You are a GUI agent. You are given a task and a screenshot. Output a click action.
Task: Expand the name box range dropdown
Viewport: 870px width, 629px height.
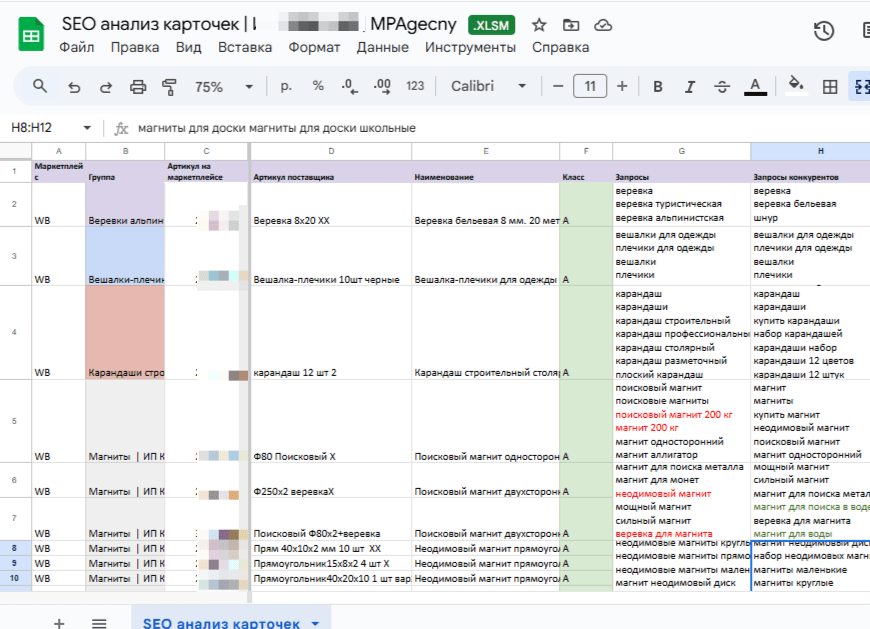click(87, 128)
